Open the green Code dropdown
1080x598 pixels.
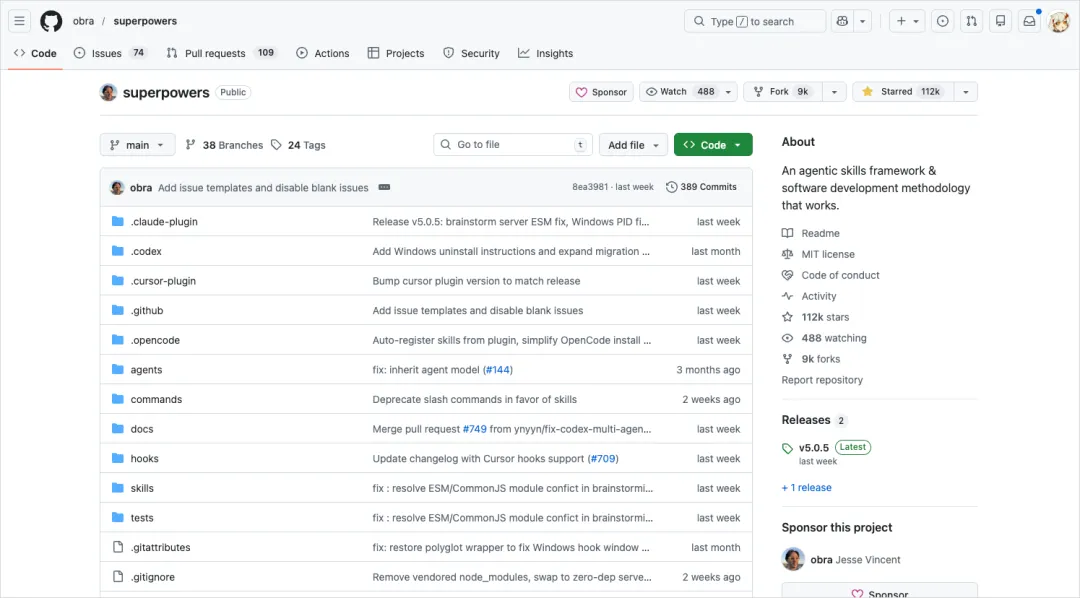tap(713, 144)
